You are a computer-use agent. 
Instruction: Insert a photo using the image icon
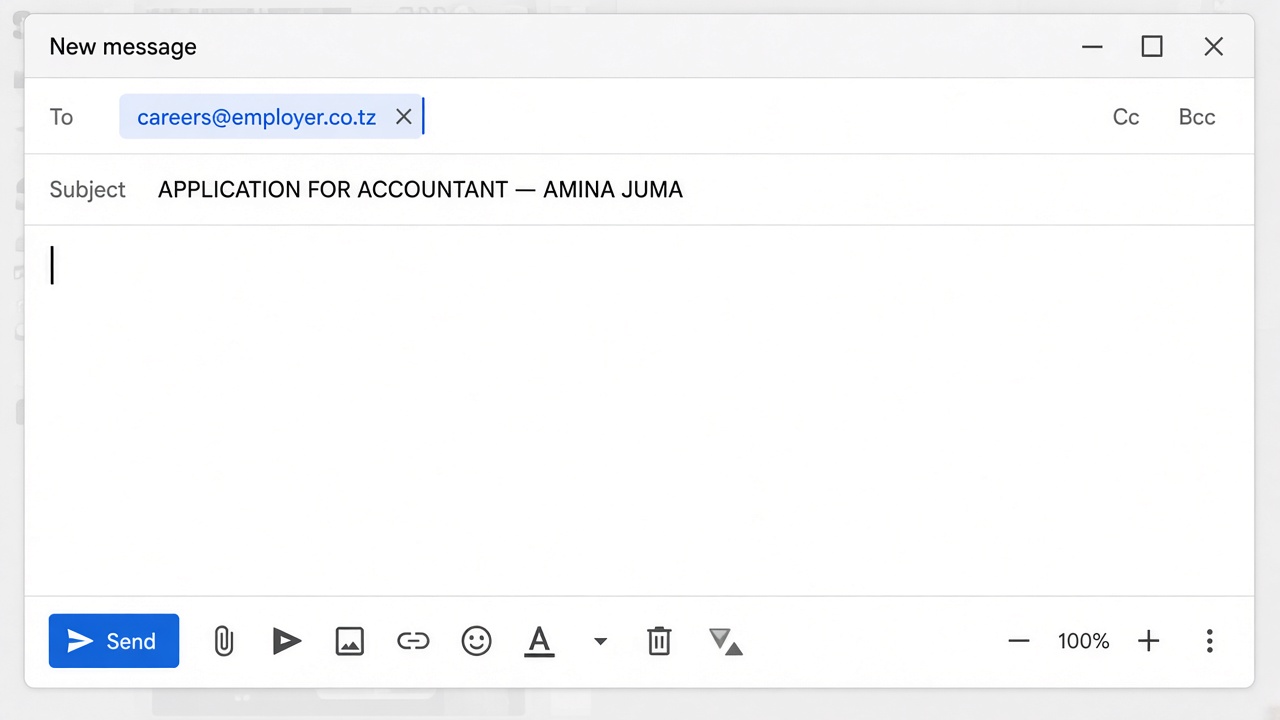(x=350, y=641)
